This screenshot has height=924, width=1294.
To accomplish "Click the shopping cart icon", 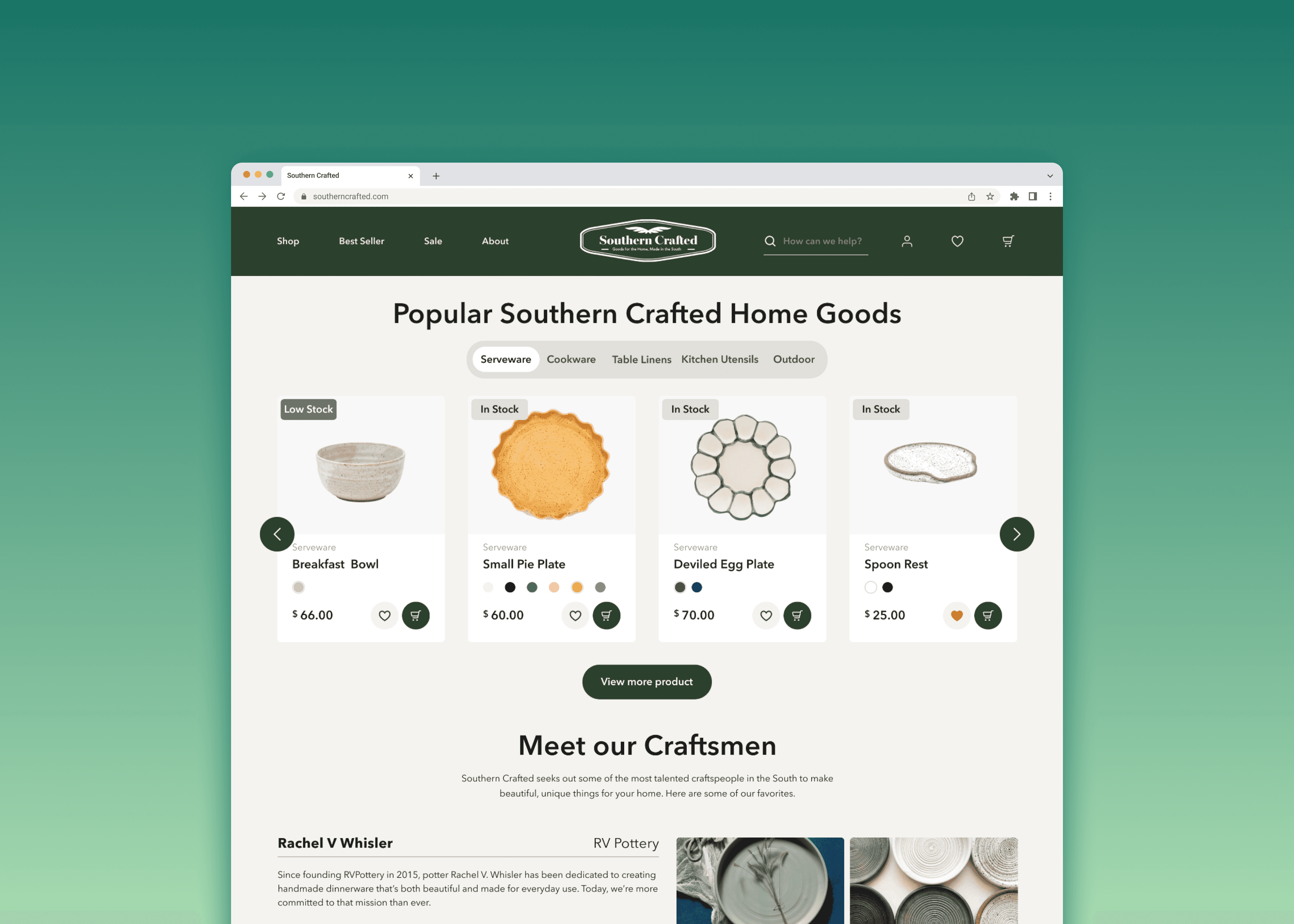I will click(x=1007, y=241).
